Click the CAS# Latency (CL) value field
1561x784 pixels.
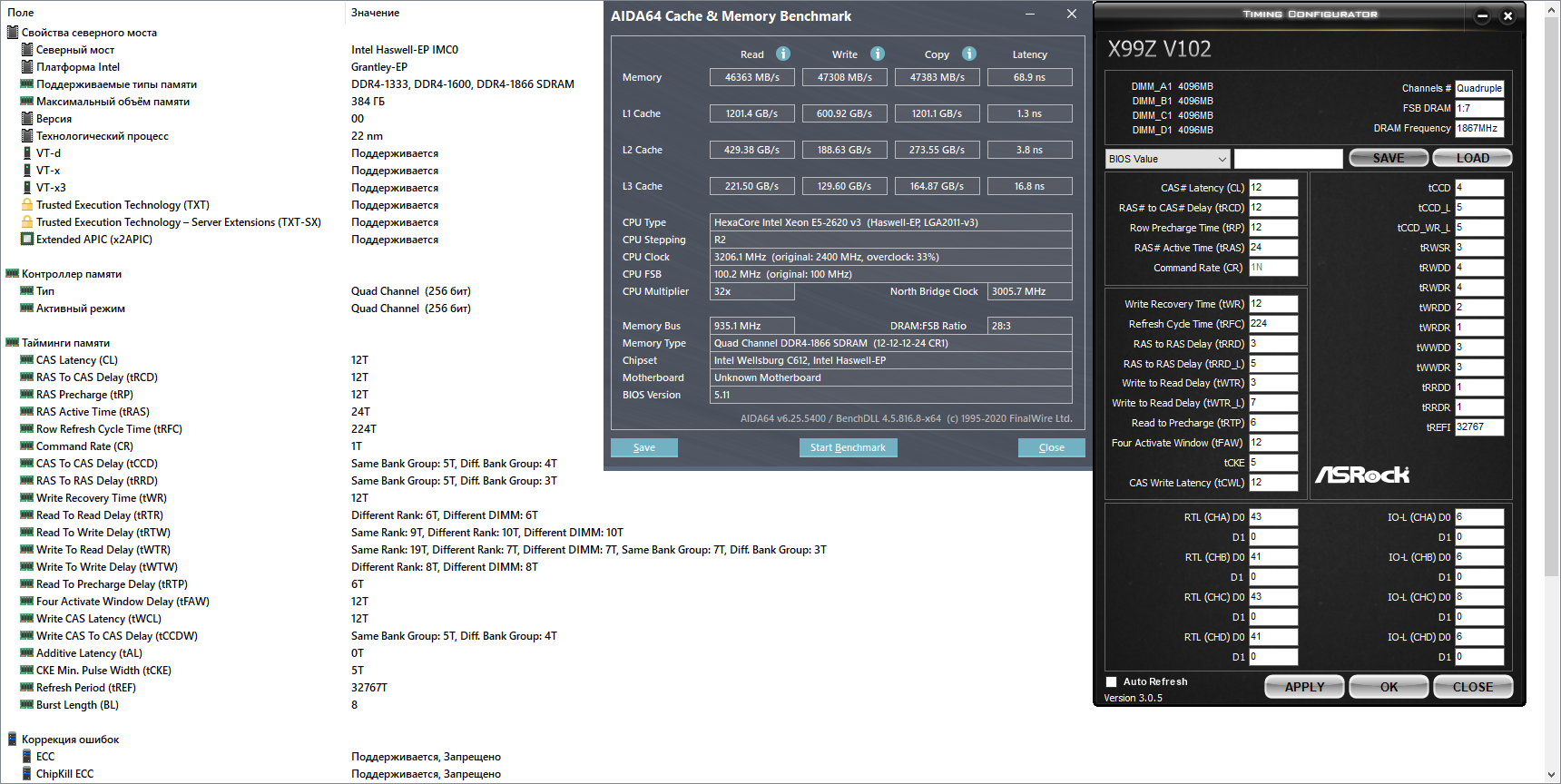tap(1273, 188)
